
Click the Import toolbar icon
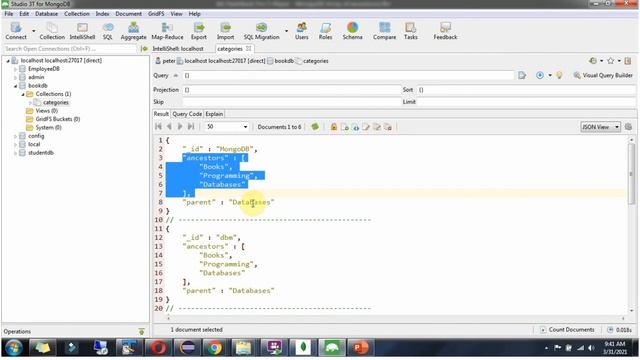click(225, 31)
